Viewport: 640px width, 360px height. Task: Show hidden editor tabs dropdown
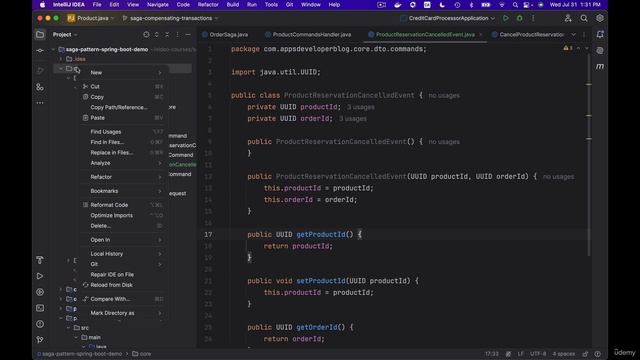573,35
